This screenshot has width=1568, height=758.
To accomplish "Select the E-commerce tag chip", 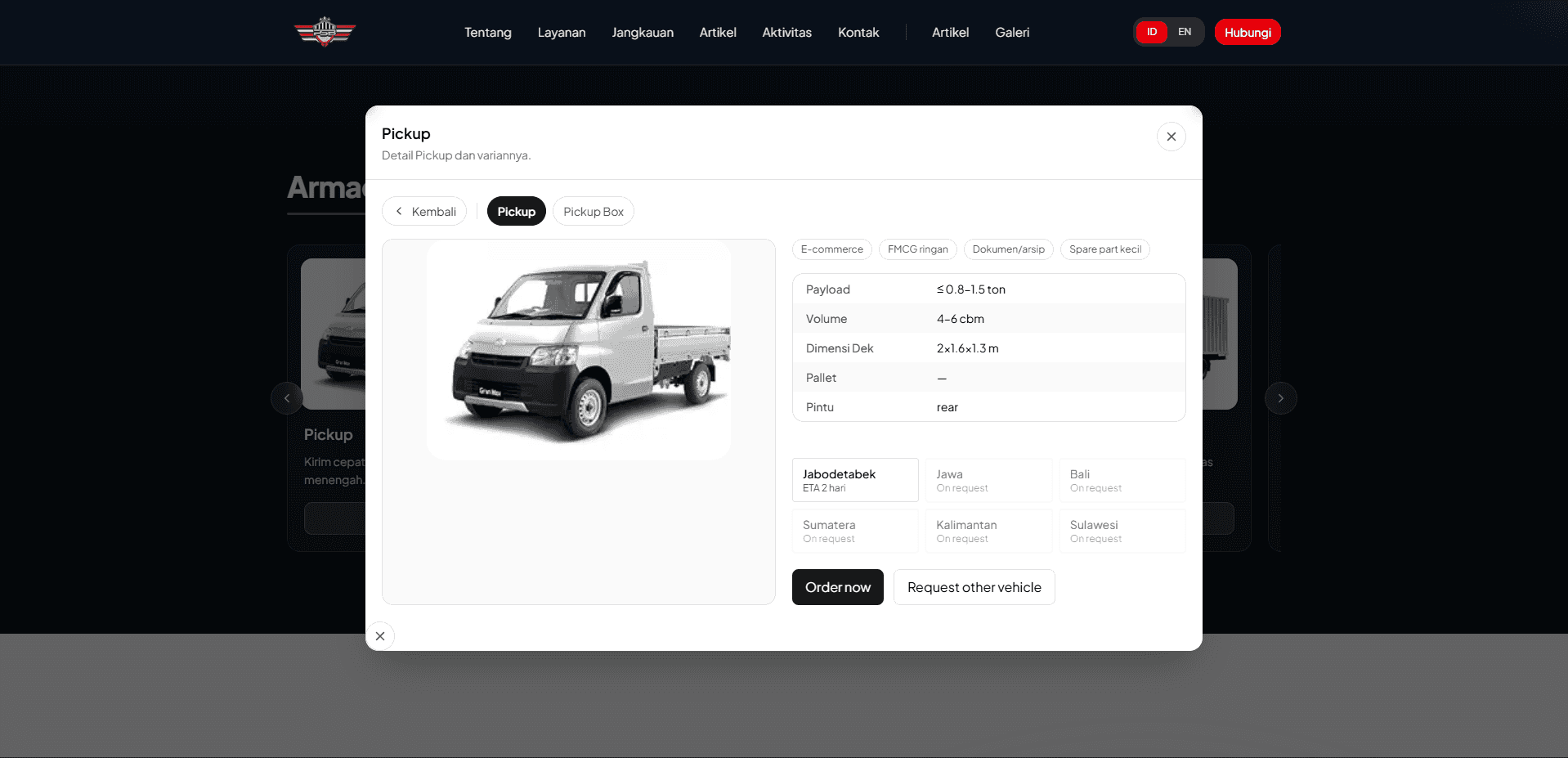I will 831,249.
